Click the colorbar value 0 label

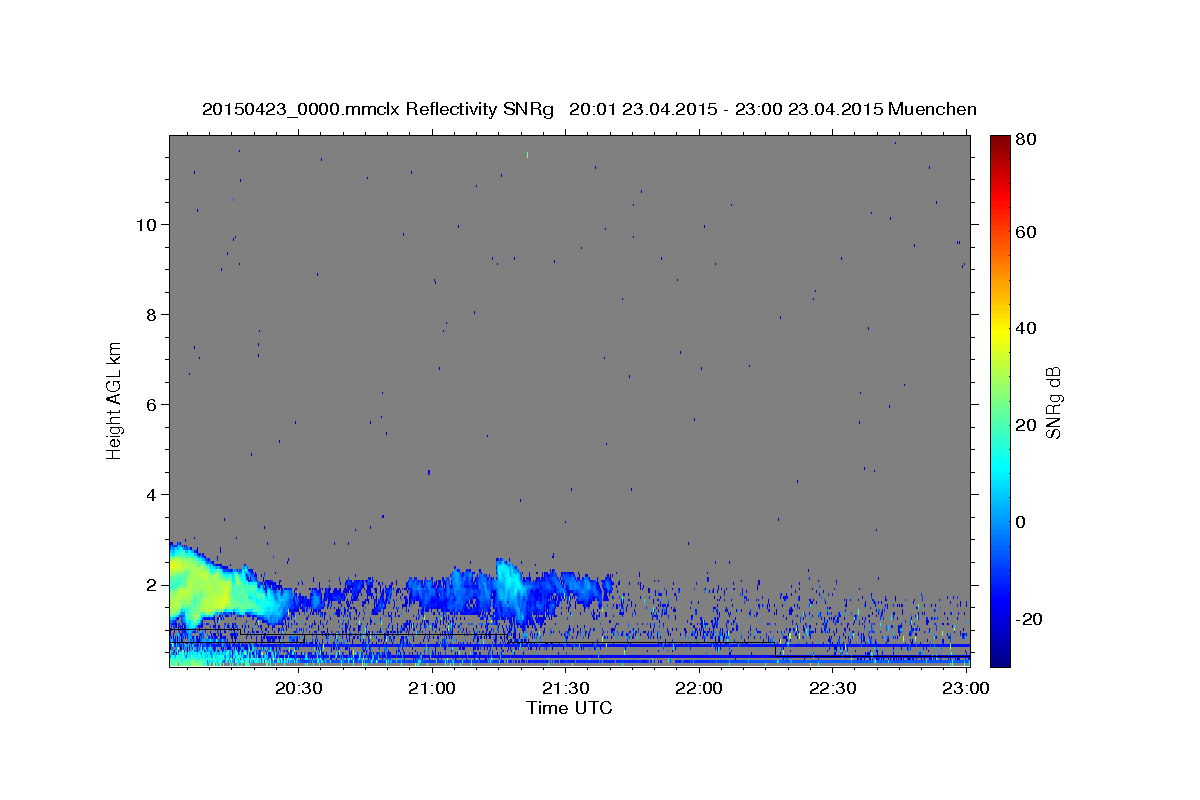coord(1022,522)
